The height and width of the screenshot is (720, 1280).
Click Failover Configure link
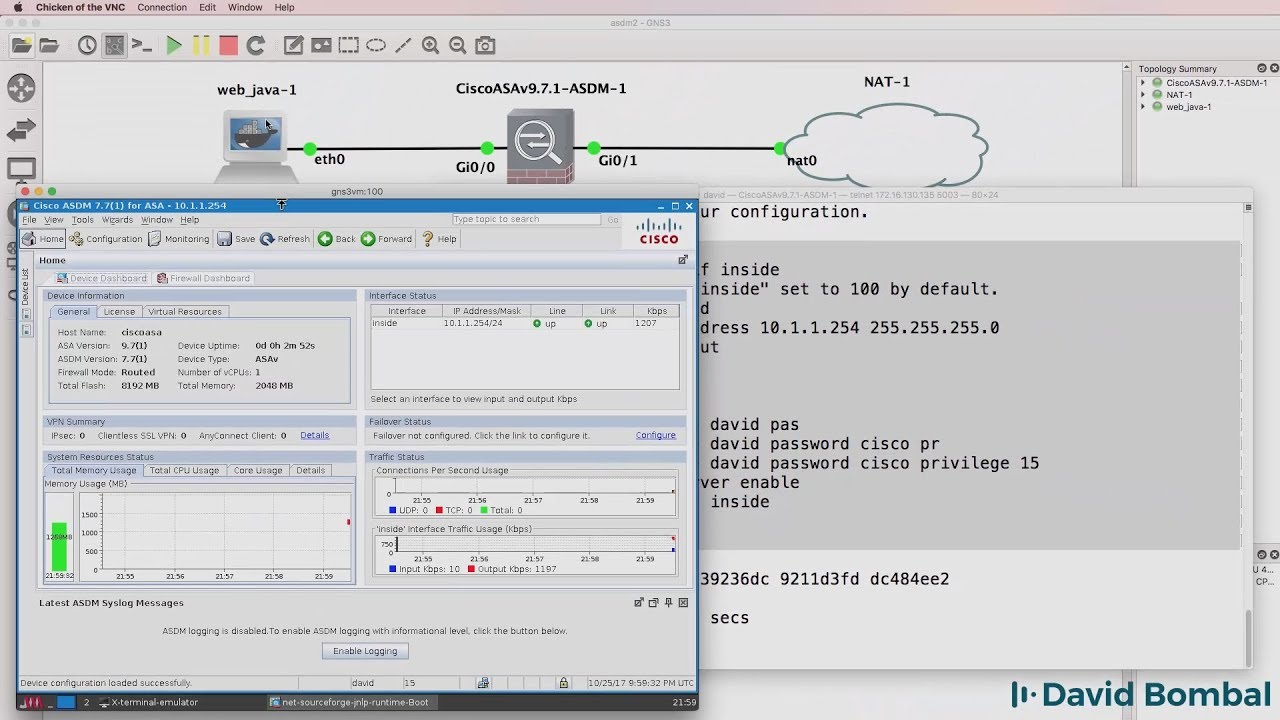click(656, 435)
